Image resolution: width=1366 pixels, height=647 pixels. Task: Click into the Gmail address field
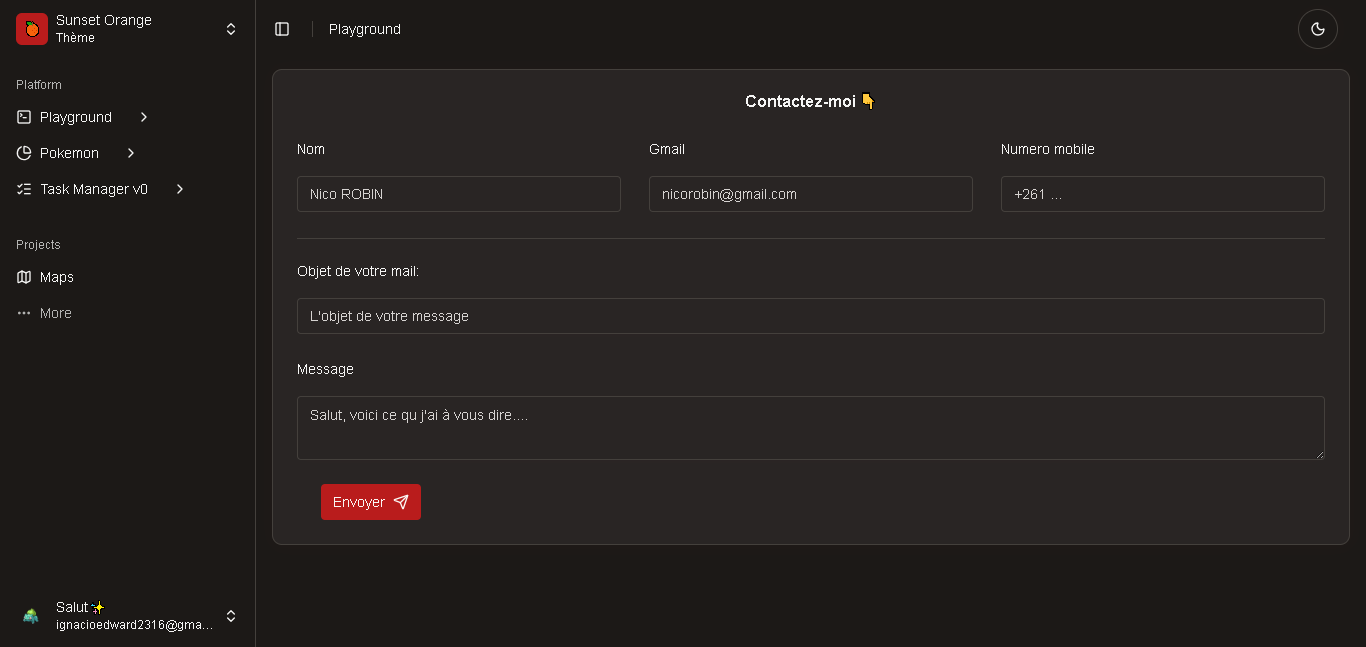click(x=810, y=194)
